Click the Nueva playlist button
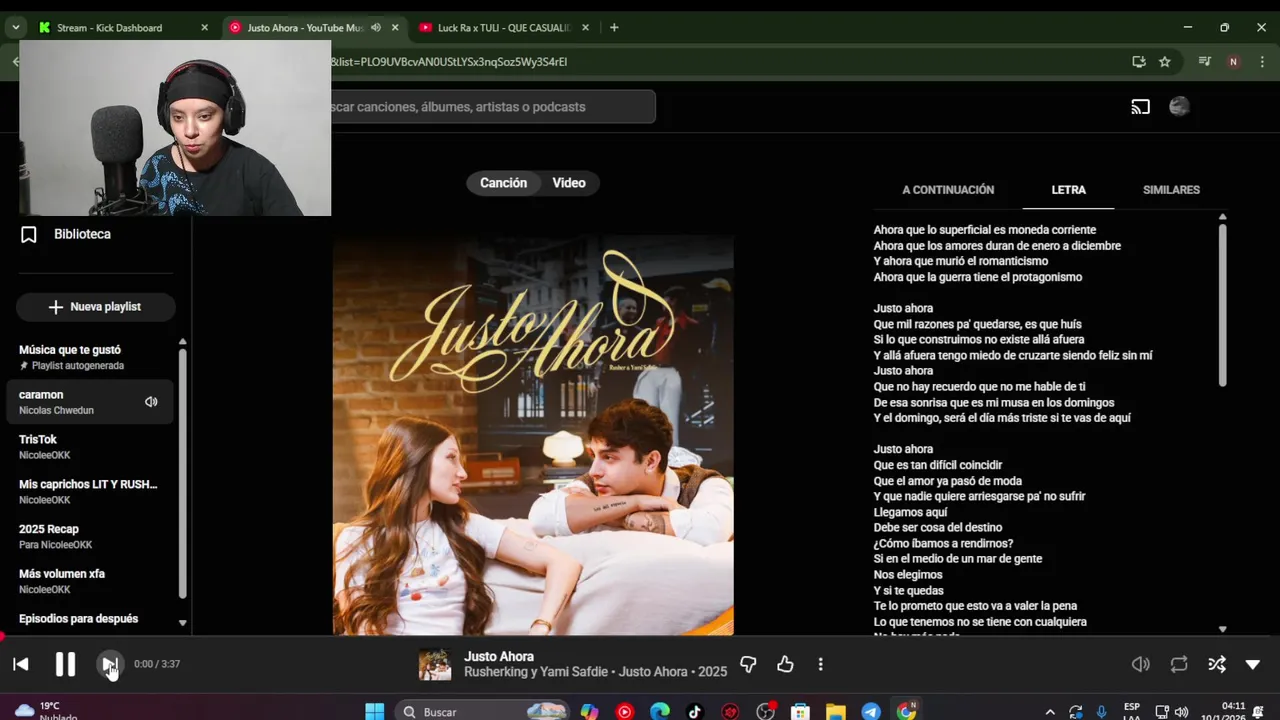Screen dimensions: 1280x720 [x=95, y=307]
